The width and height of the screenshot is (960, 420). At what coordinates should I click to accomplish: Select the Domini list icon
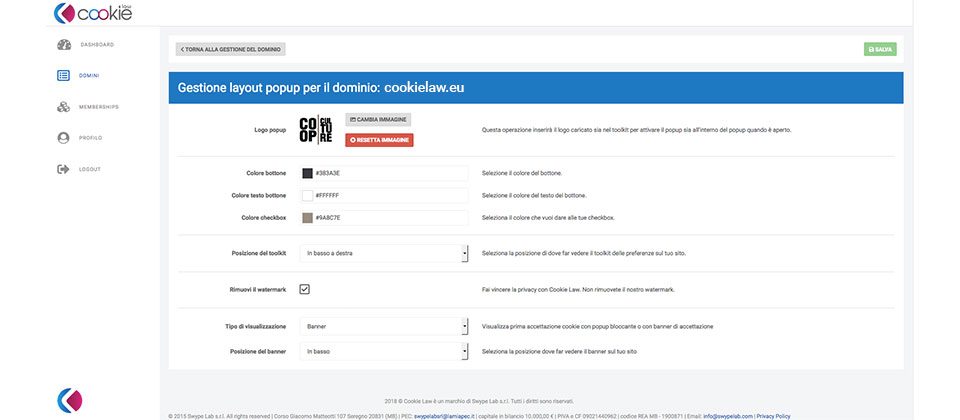coord(63,76)
